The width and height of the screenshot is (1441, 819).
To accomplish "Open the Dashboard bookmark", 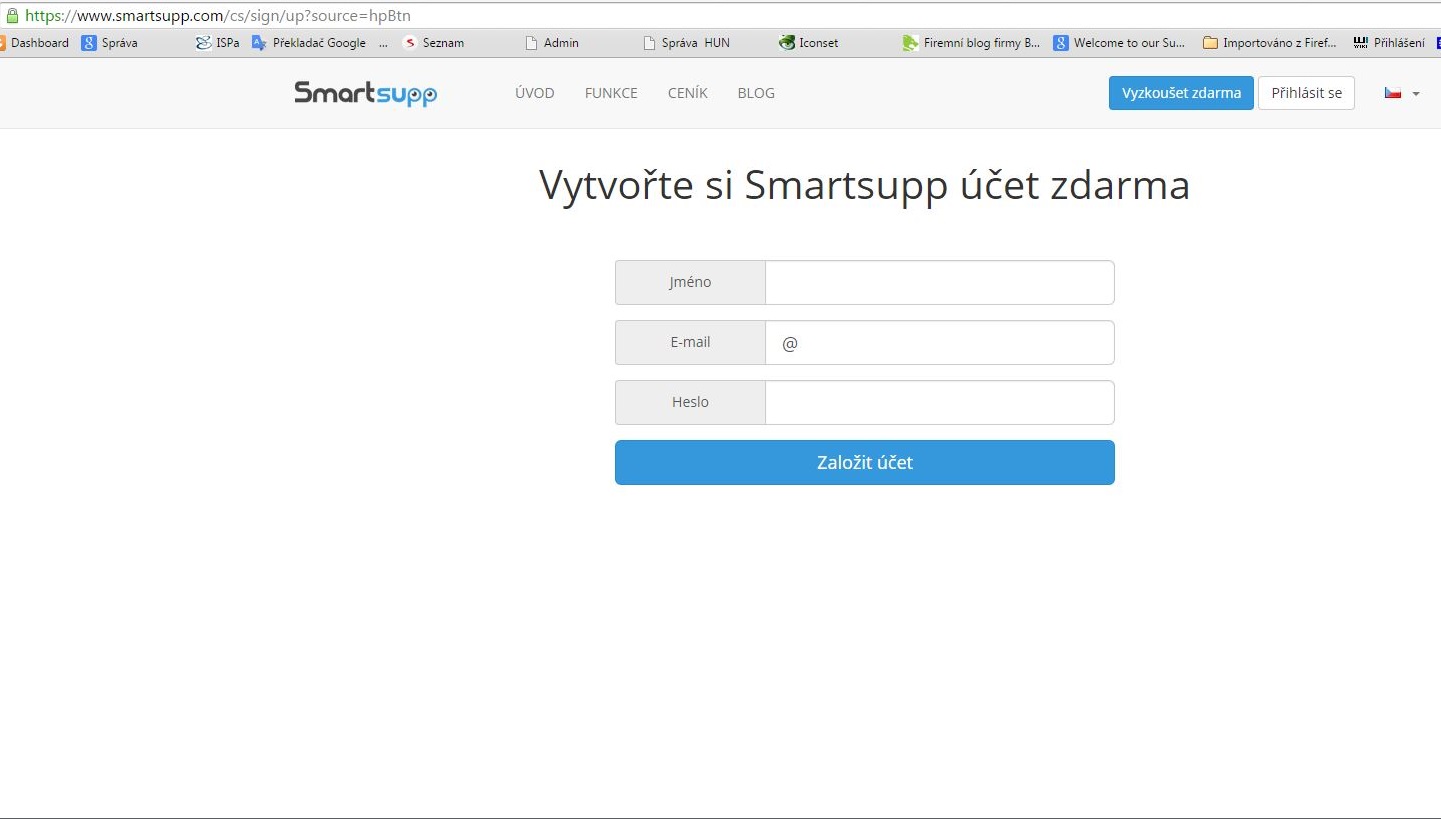I will (x=35, y=43).
